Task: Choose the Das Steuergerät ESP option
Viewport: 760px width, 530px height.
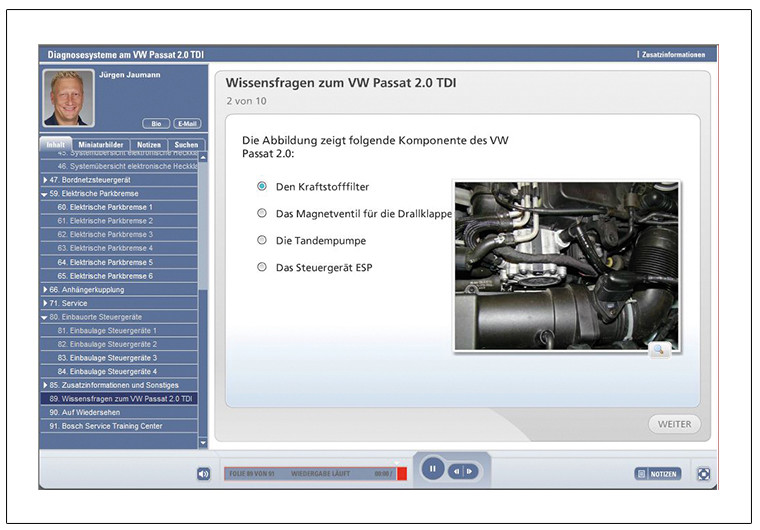Action: pyautogui.click(x=262, y=267)
